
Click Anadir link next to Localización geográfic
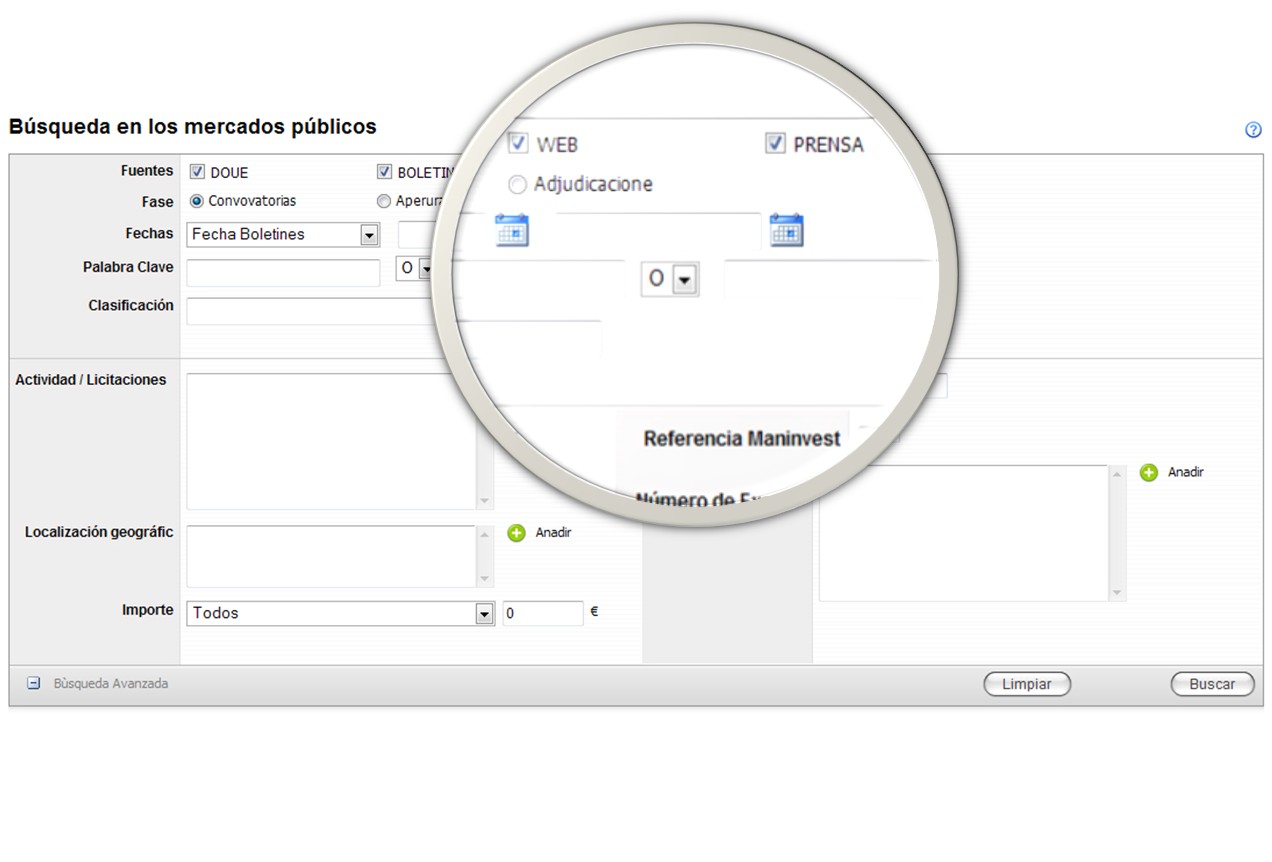pos(553,533)
